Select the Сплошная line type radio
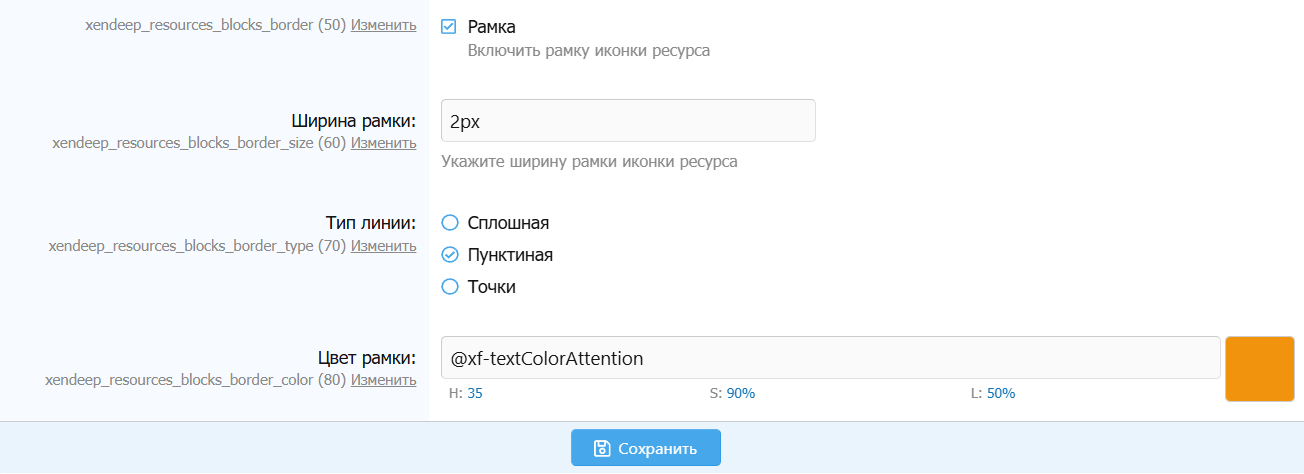 [x=449, y=223]
